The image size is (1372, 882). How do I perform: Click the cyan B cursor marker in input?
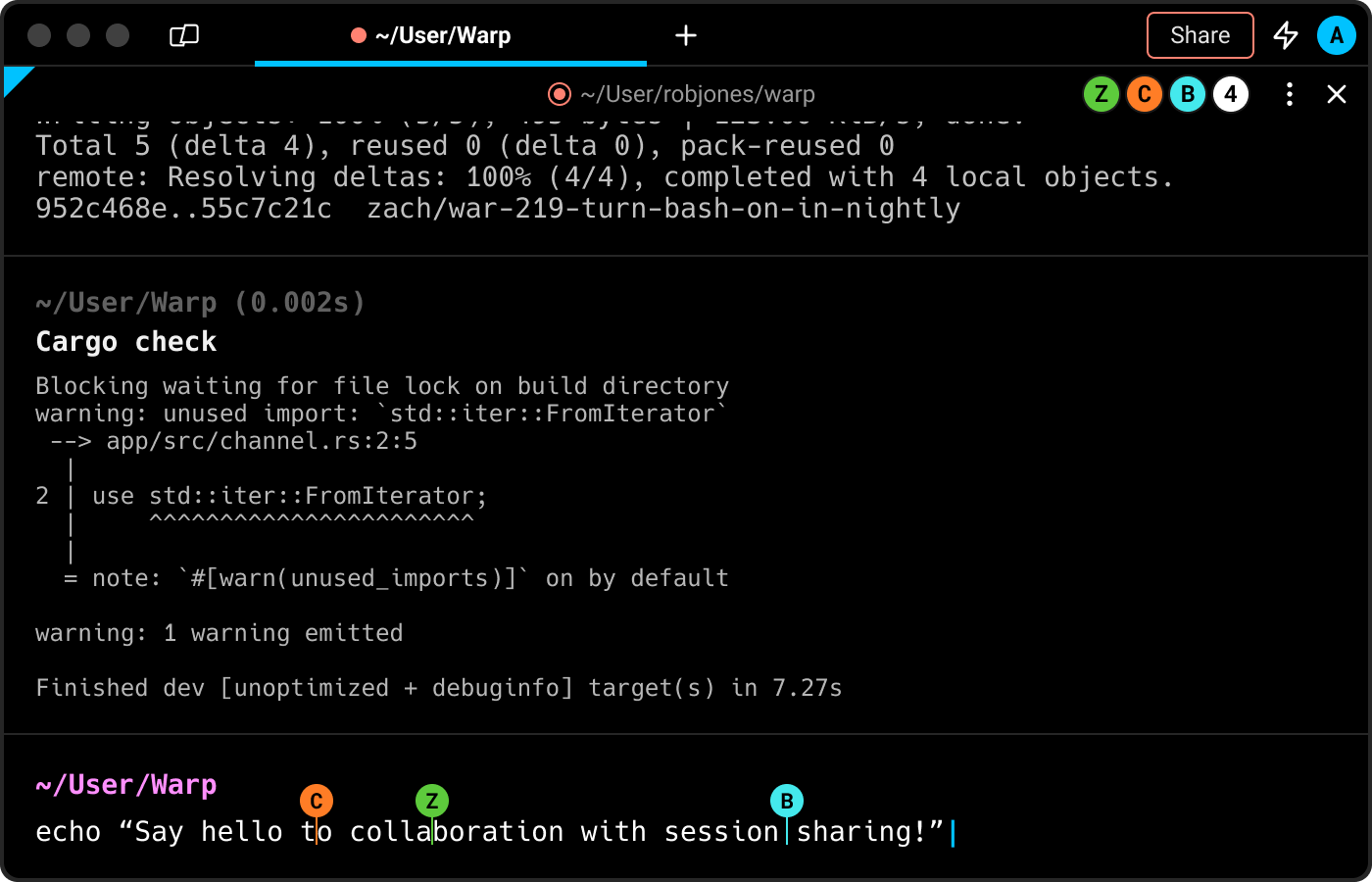787,801
